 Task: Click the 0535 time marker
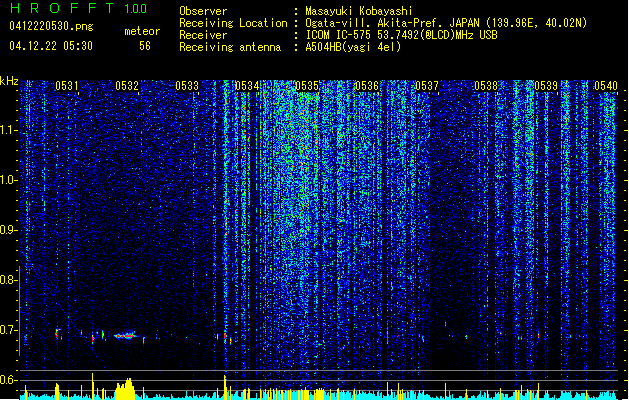click(x=307, y=86)
